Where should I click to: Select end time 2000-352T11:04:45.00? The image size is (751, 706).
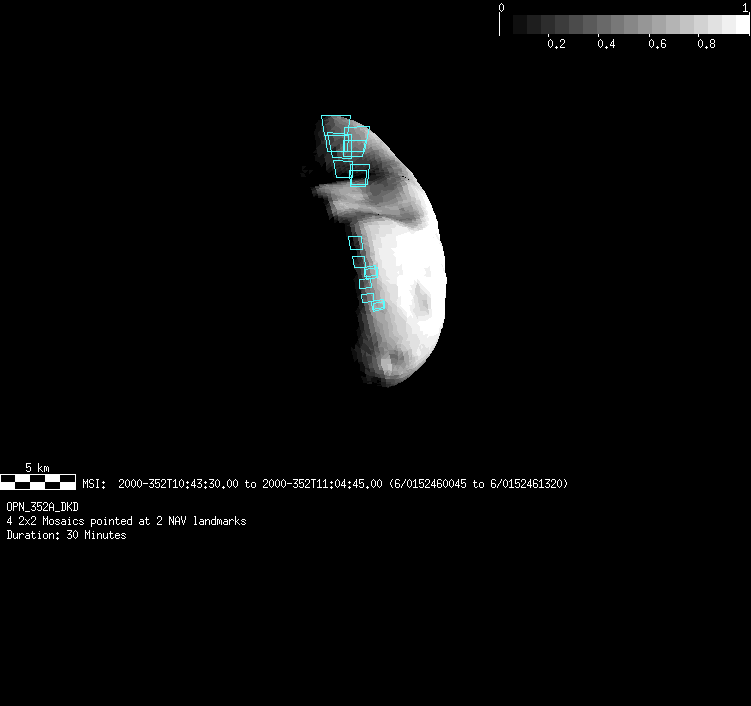click(322, 484)
